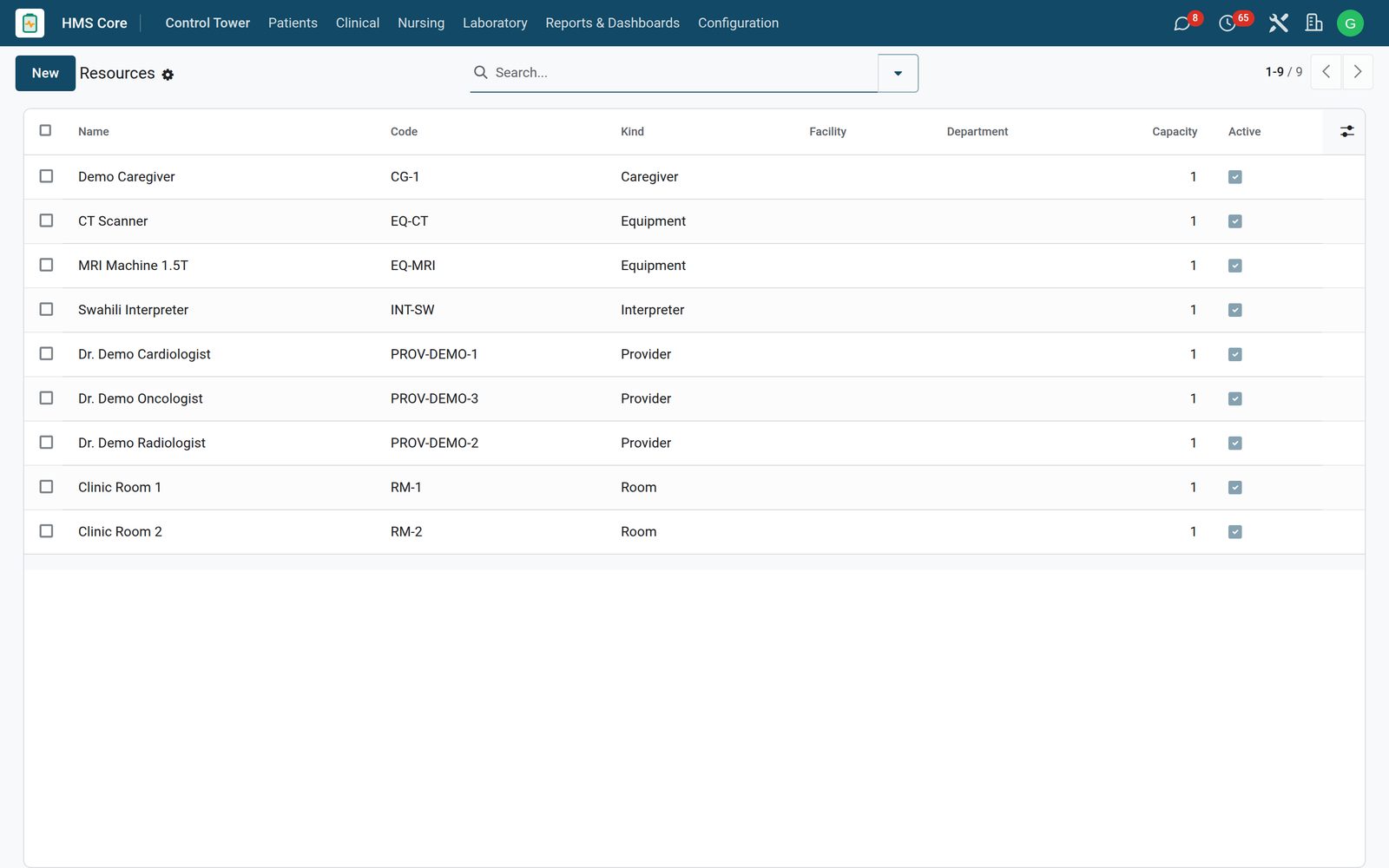
Task: Open the Laboratory menu
Action: [495, 23]
